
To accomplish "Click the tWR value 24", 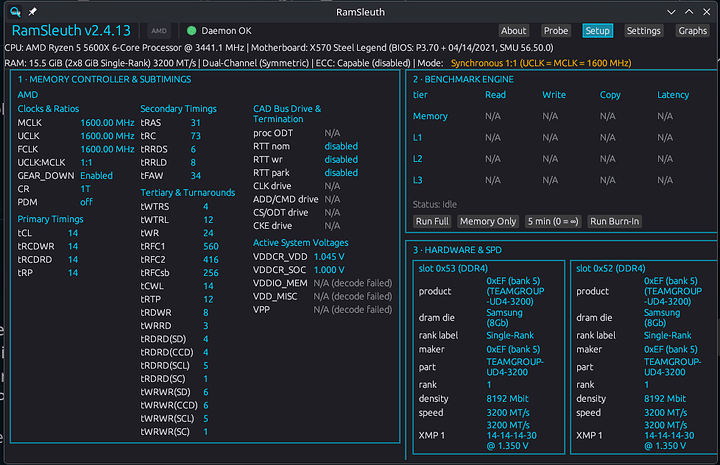I will (208, 233).
